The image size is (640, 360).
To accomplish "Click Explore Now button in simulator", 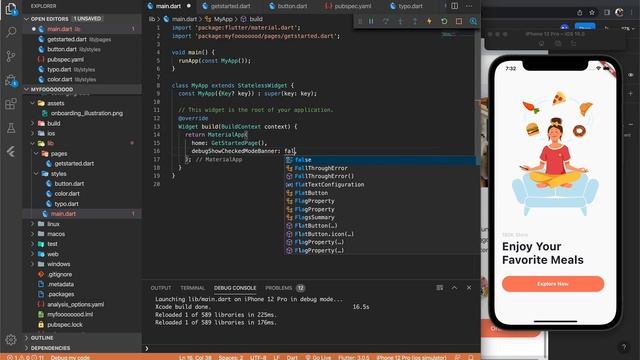I will [553, 284].
